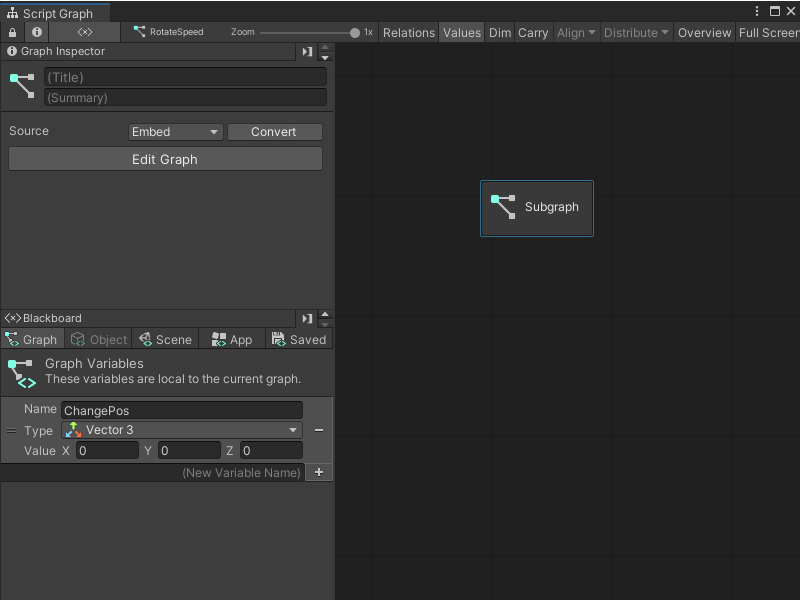Remove the ChangePos variable with the minus icon
Image resolution: width=800 pixels, height=600 pixels.
click(317, 430)
